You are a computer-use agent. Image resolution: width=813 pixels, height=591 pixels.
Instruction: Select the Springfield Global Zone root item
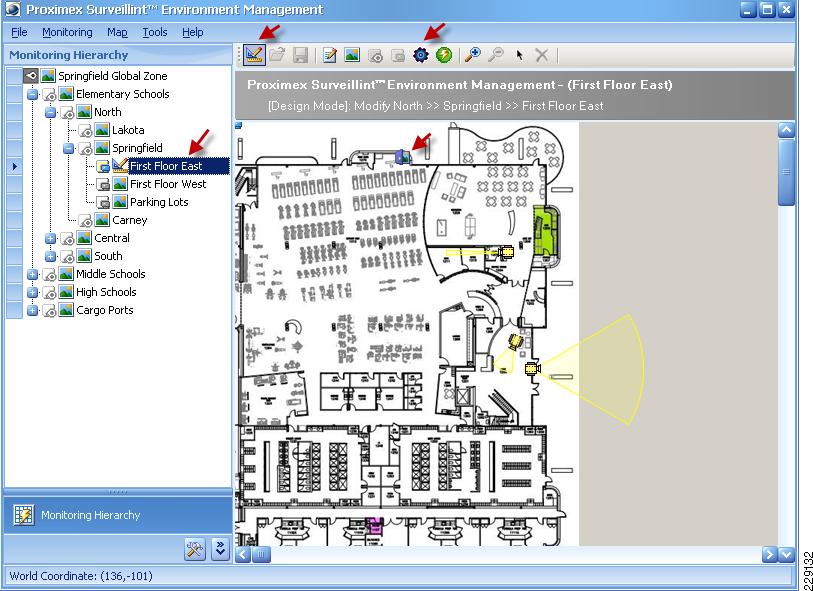coord(113,76)
